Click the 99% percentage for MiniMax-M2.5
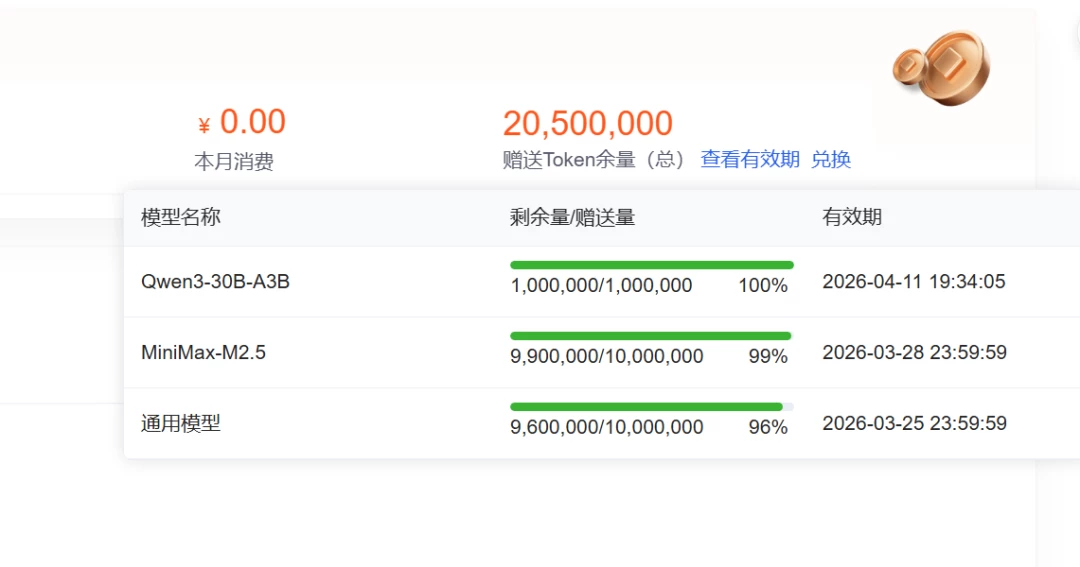The image size is (1080, 567). (x=767, y=357)
